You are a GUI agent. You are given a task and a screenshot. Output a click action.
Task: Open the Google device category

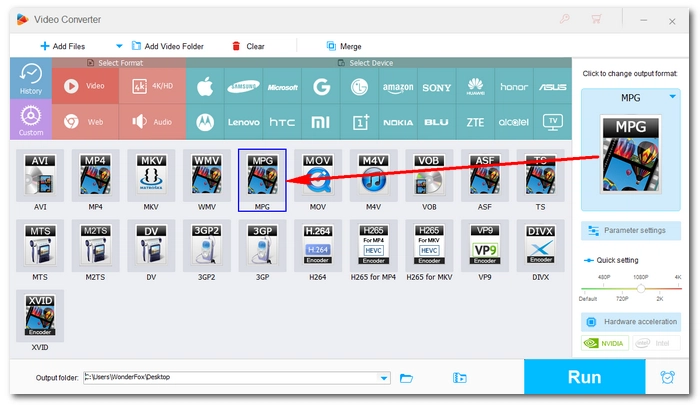(321, 86)
